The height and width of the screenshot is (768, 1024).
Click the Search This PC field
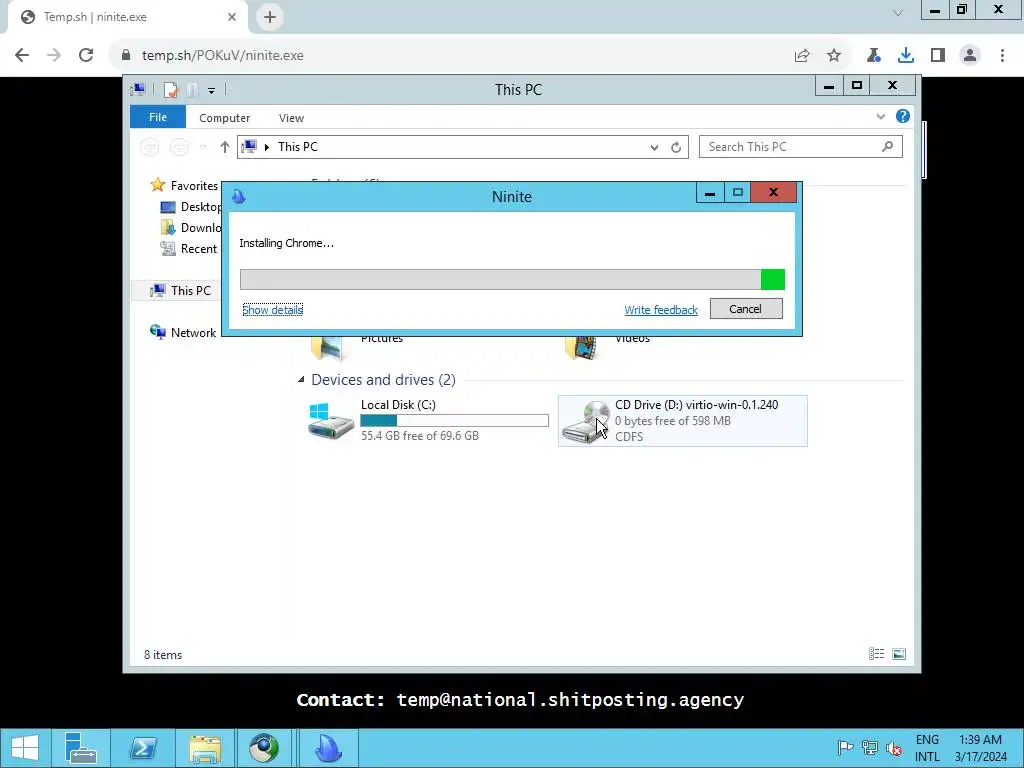tap(801, 147)
